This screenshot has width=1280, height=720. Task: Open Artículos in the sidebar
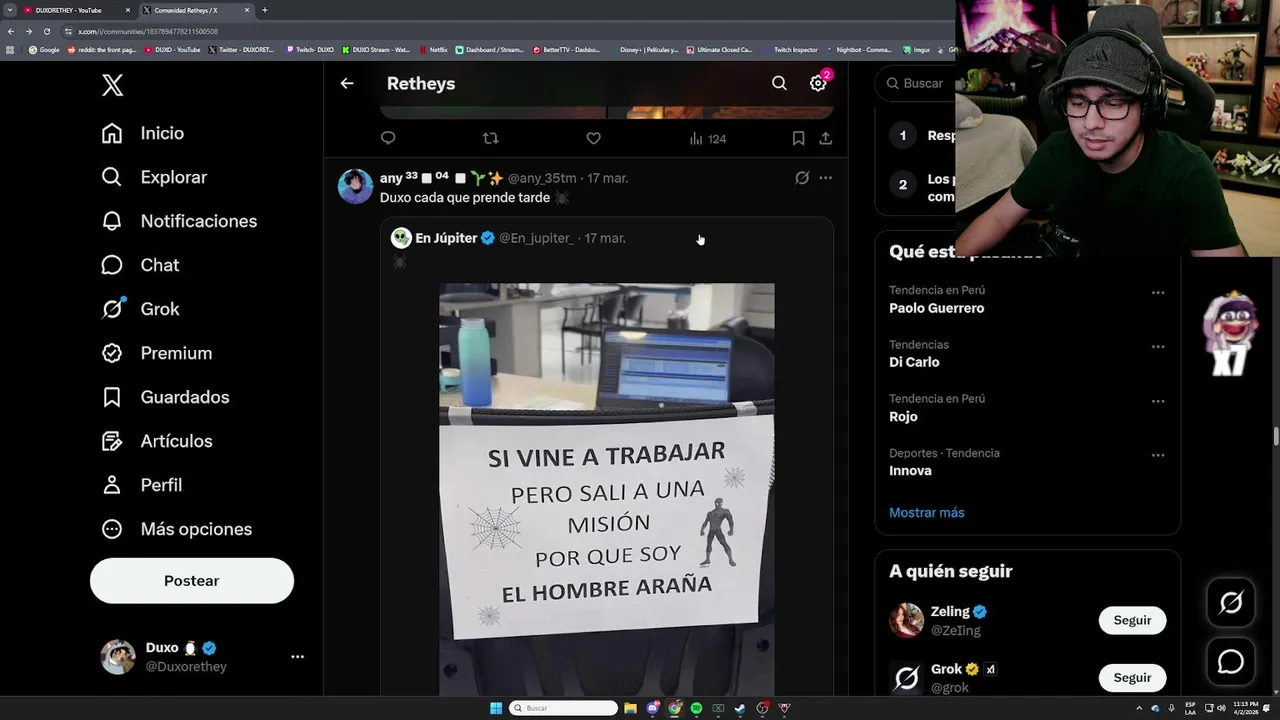pyautogui.click(x=157, y=441)
